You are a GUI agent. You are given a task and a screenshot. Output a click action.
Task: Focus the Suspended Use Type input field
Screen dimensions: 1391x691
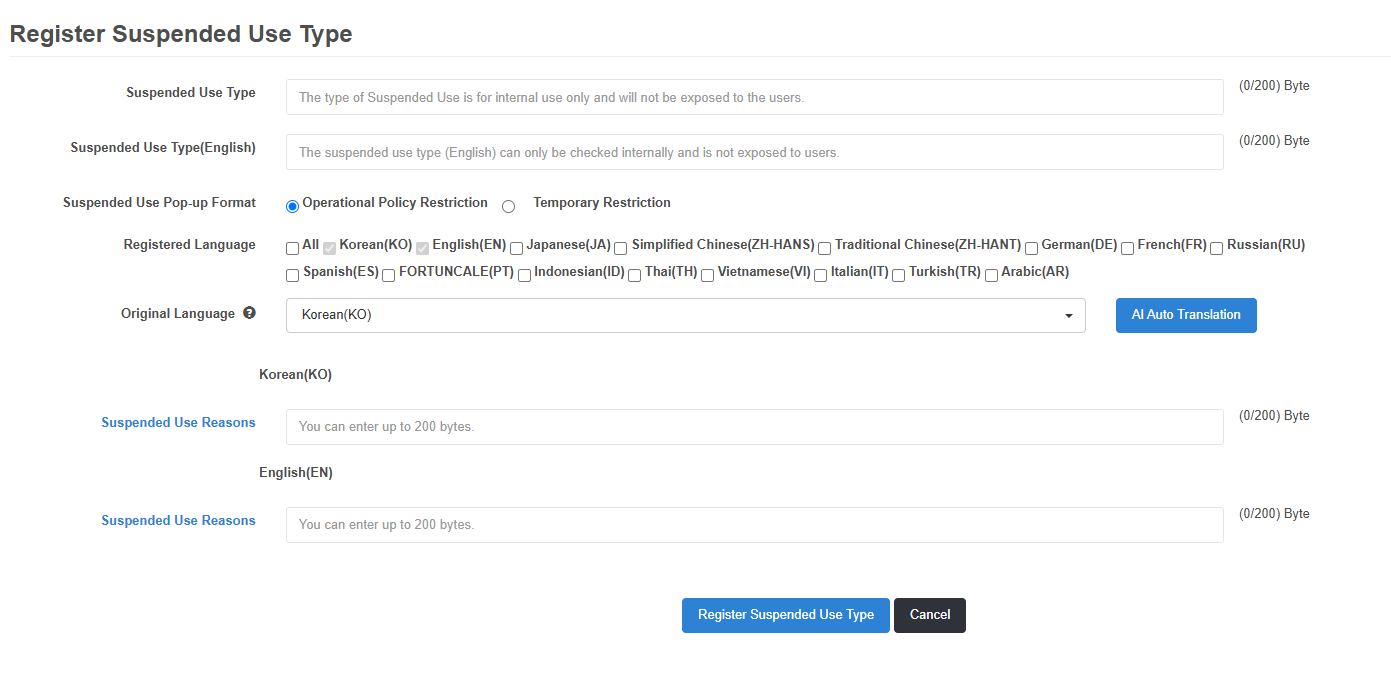[754, 97]
